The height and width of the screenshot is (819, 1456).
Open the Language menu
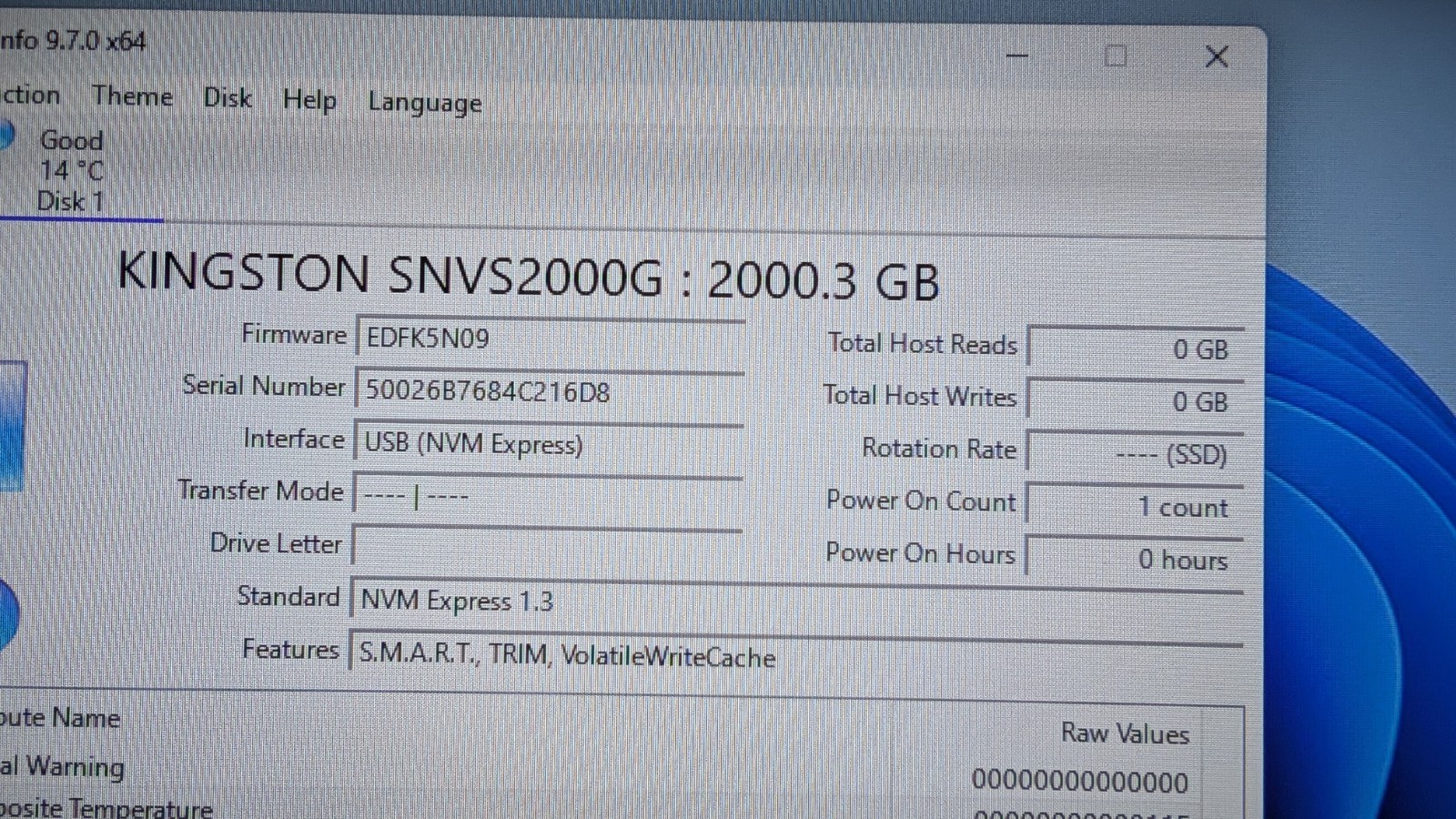(x=425, y=104)
